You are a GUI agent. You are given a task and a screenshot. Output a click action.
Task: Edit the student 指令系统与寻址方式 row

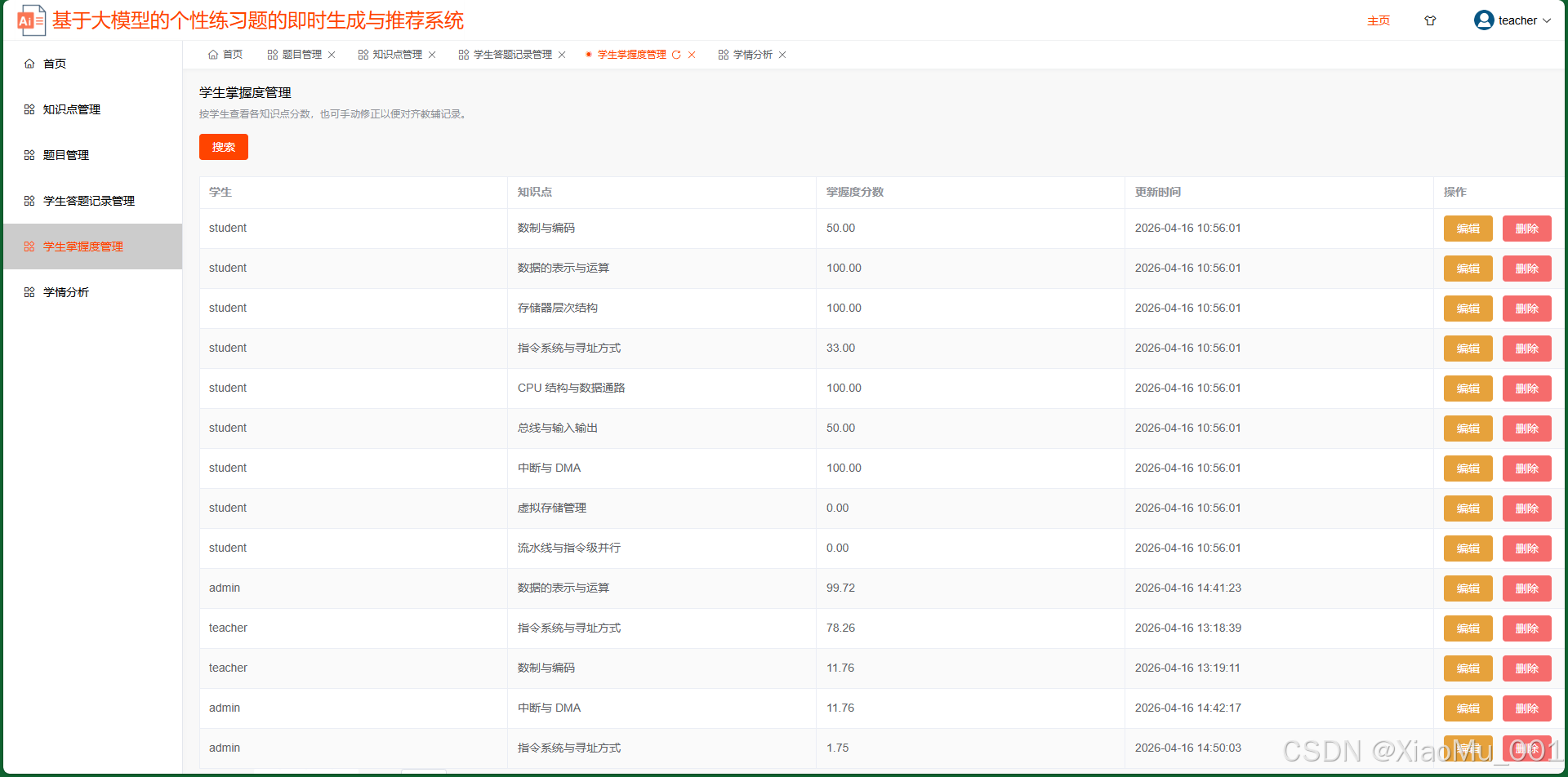1468,349
